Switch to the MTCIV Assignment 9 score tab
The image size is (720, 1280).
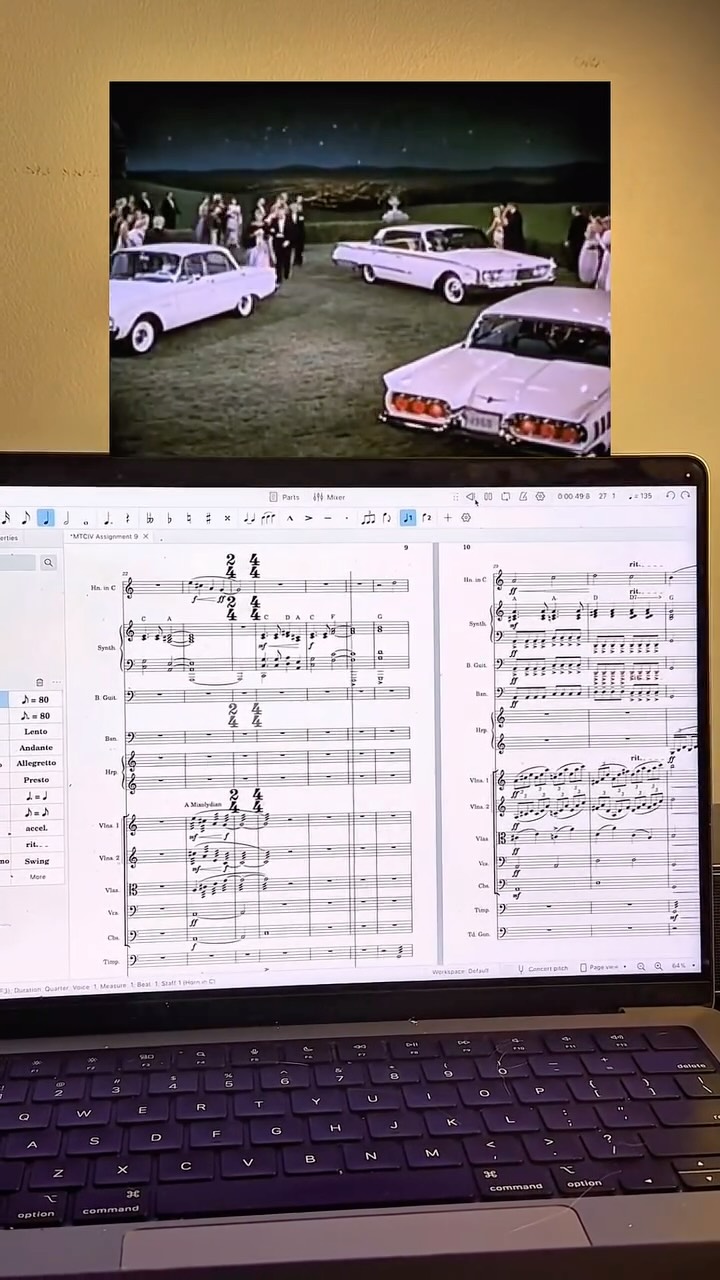pyautogui.click(x=105, y=537)
